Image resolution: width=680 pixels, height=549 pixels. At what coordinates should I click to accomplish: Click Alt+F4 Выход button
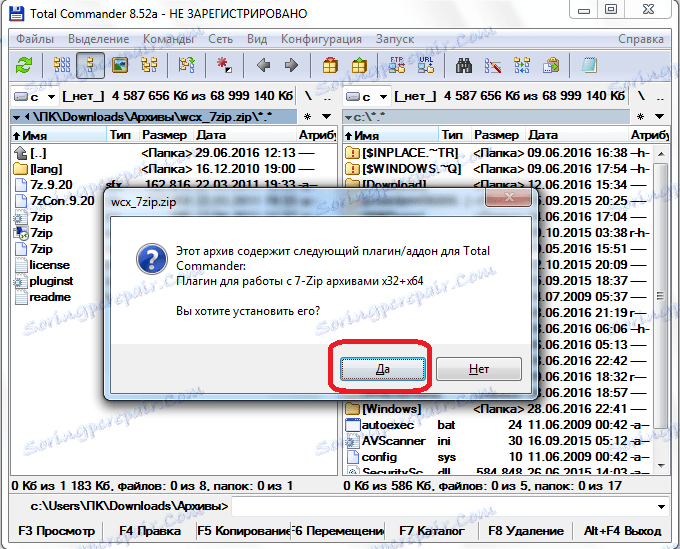(622, 531)
